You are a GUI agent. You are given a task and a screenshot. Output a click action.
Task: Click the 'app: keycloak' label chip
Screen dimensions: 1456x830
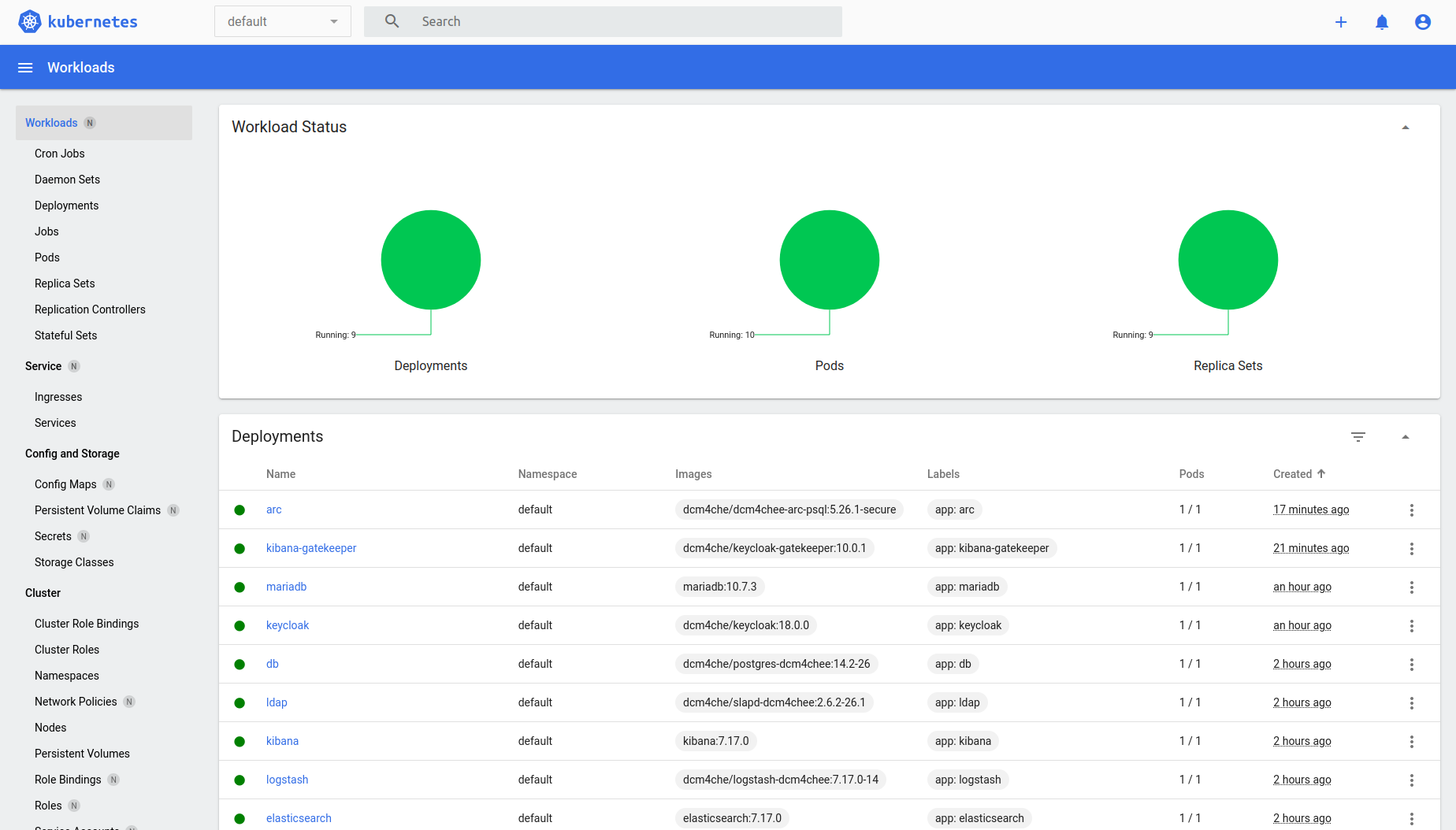tap(968, 625)
